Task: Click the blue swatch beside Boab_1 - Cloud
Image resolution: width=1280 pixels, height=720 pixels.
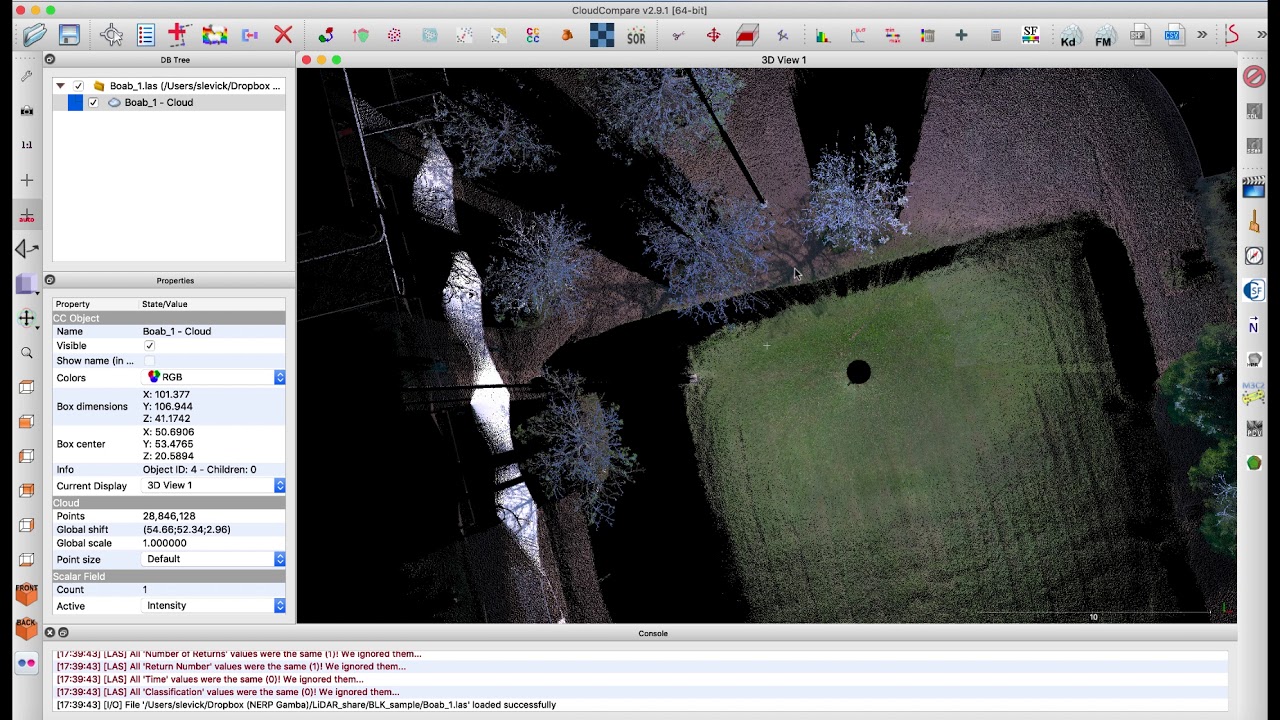Action: 75,102
